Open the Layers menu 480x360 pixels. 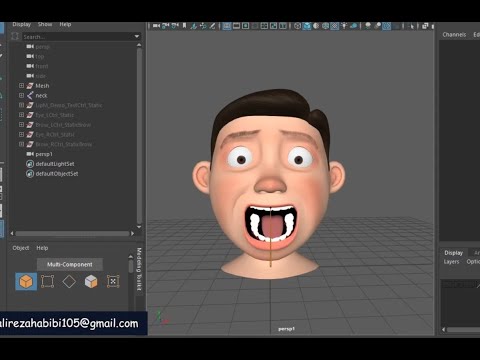[x=451, y=262]
